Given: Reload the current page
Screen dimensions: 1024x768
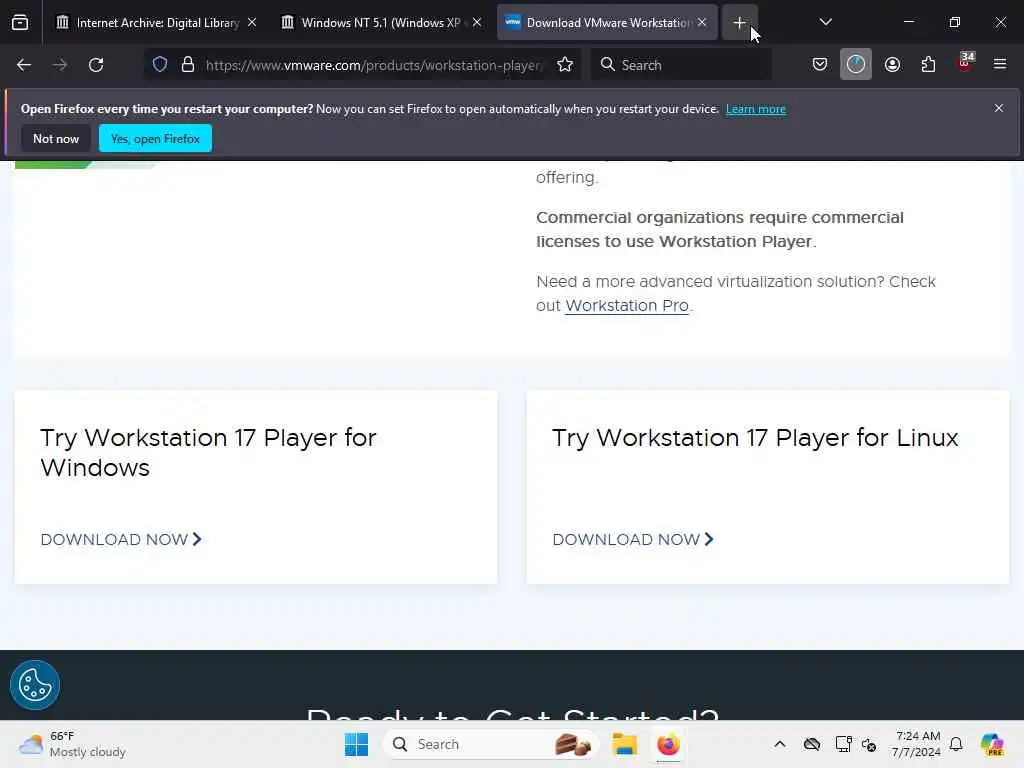Looking at the screenshot, I should (96, 65).
